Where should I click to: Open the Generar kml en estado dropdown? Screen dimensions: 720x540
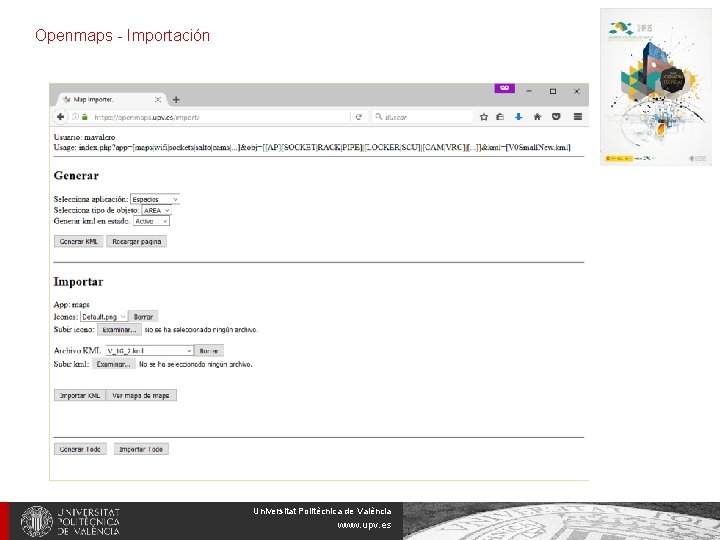(152, 221)
